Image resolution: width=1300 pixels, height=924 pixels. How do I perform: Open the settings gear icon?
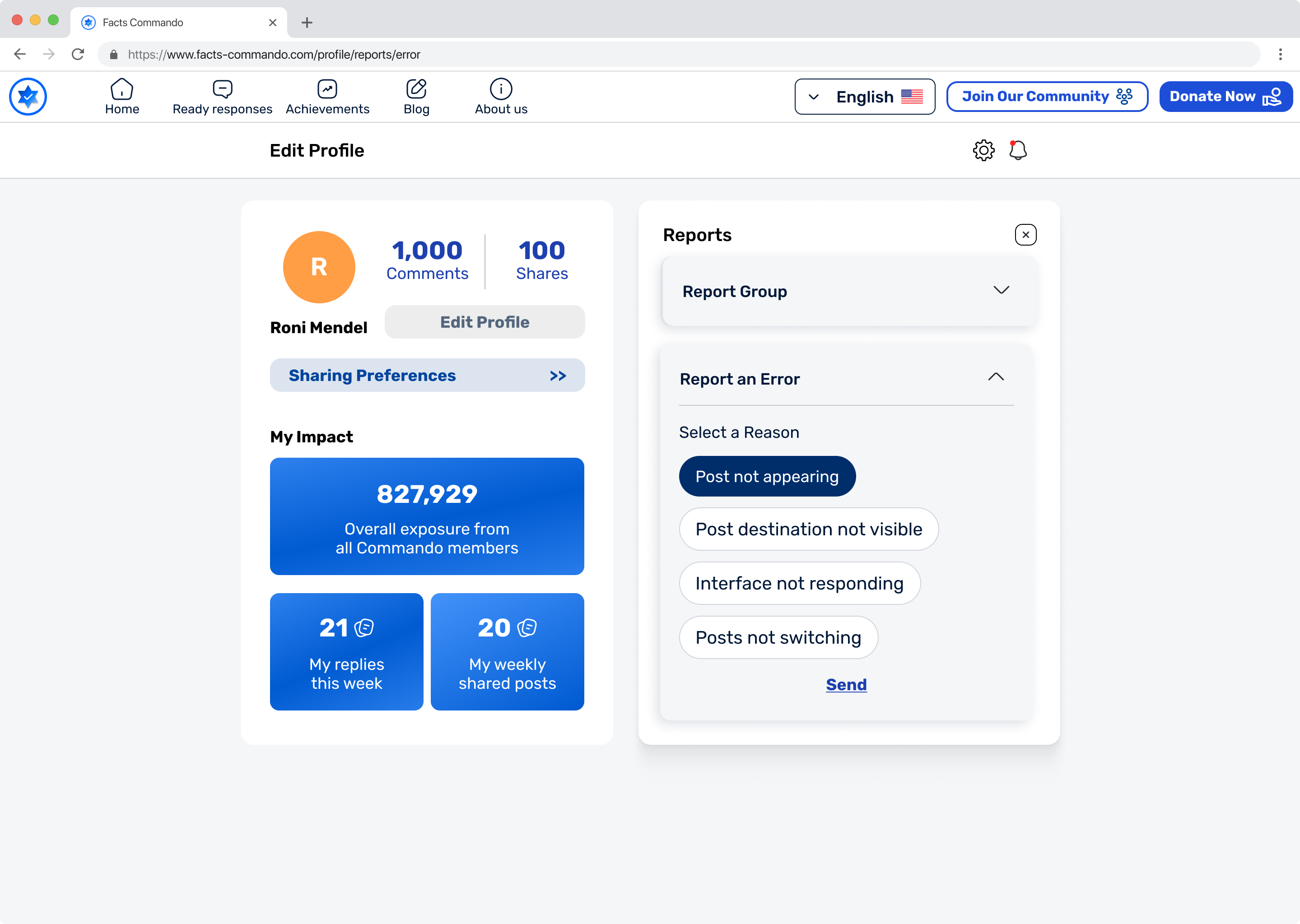(983, 150)
